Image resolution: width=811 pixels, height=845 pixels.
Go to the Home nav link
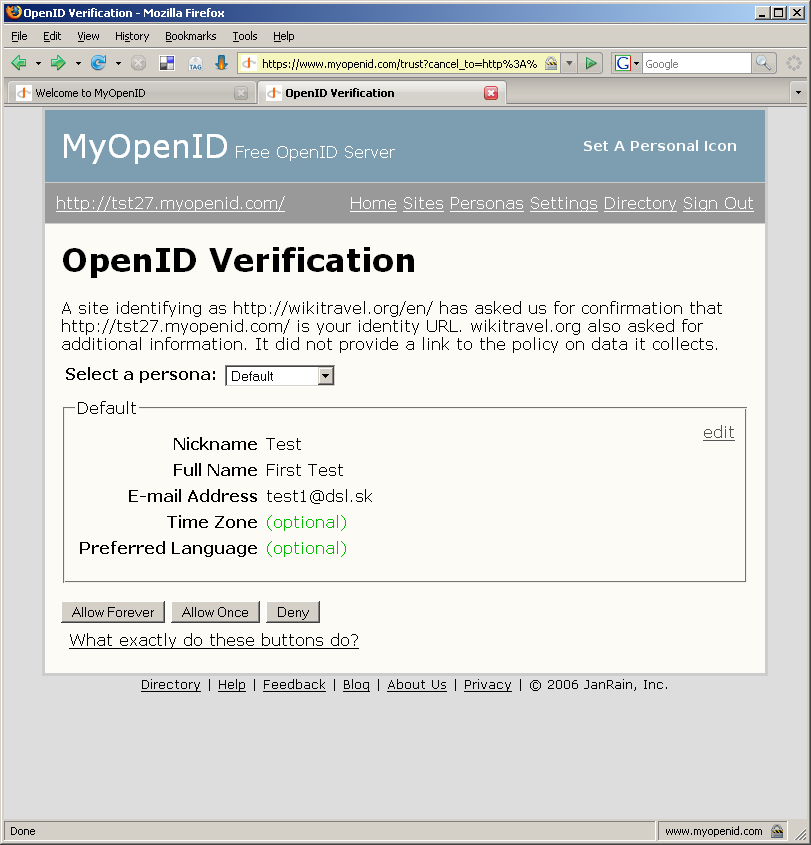click(x=373, y=203)
